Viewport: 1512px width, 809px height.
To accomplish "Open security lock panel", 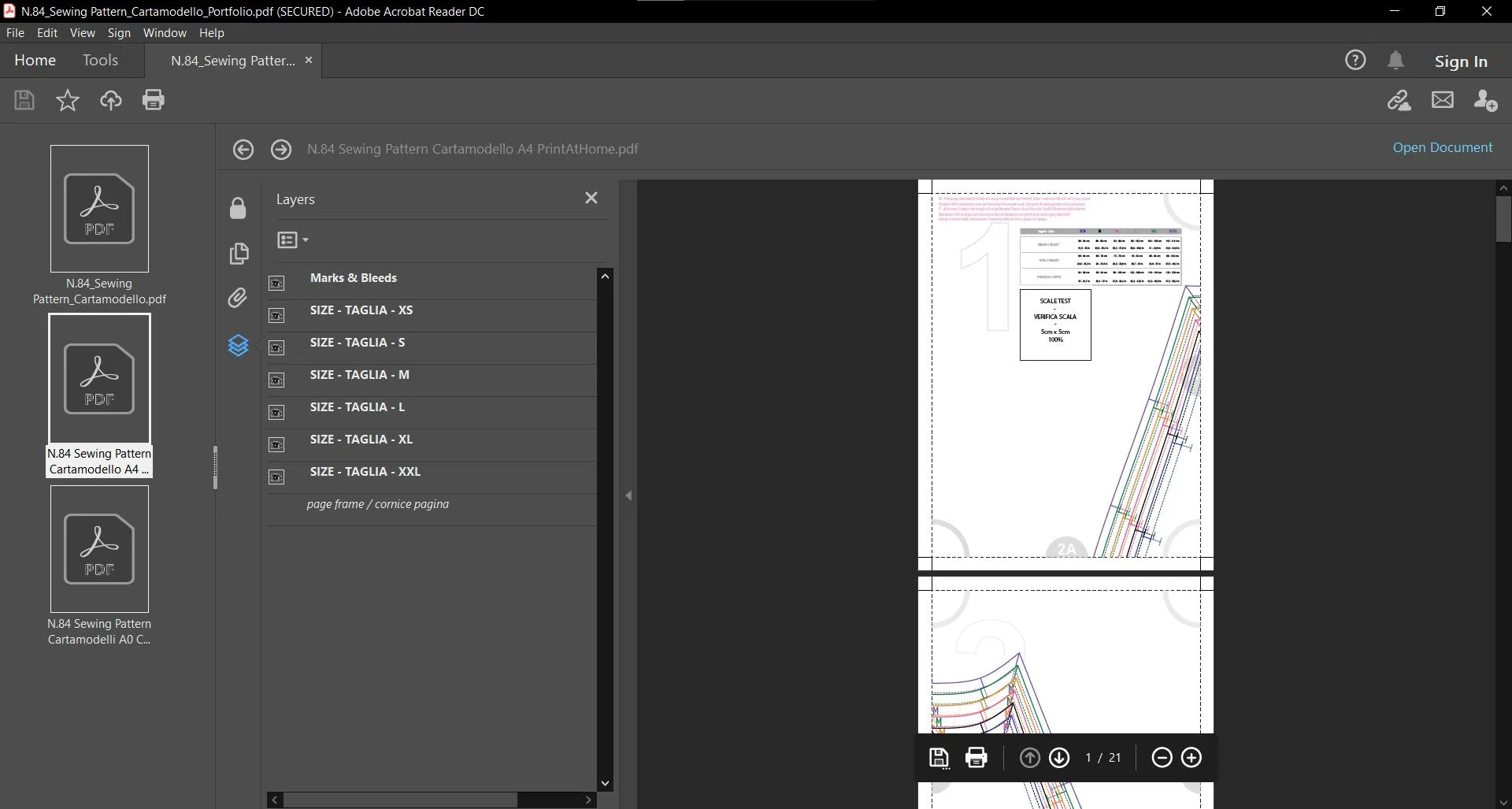I will tap(238, 208).
